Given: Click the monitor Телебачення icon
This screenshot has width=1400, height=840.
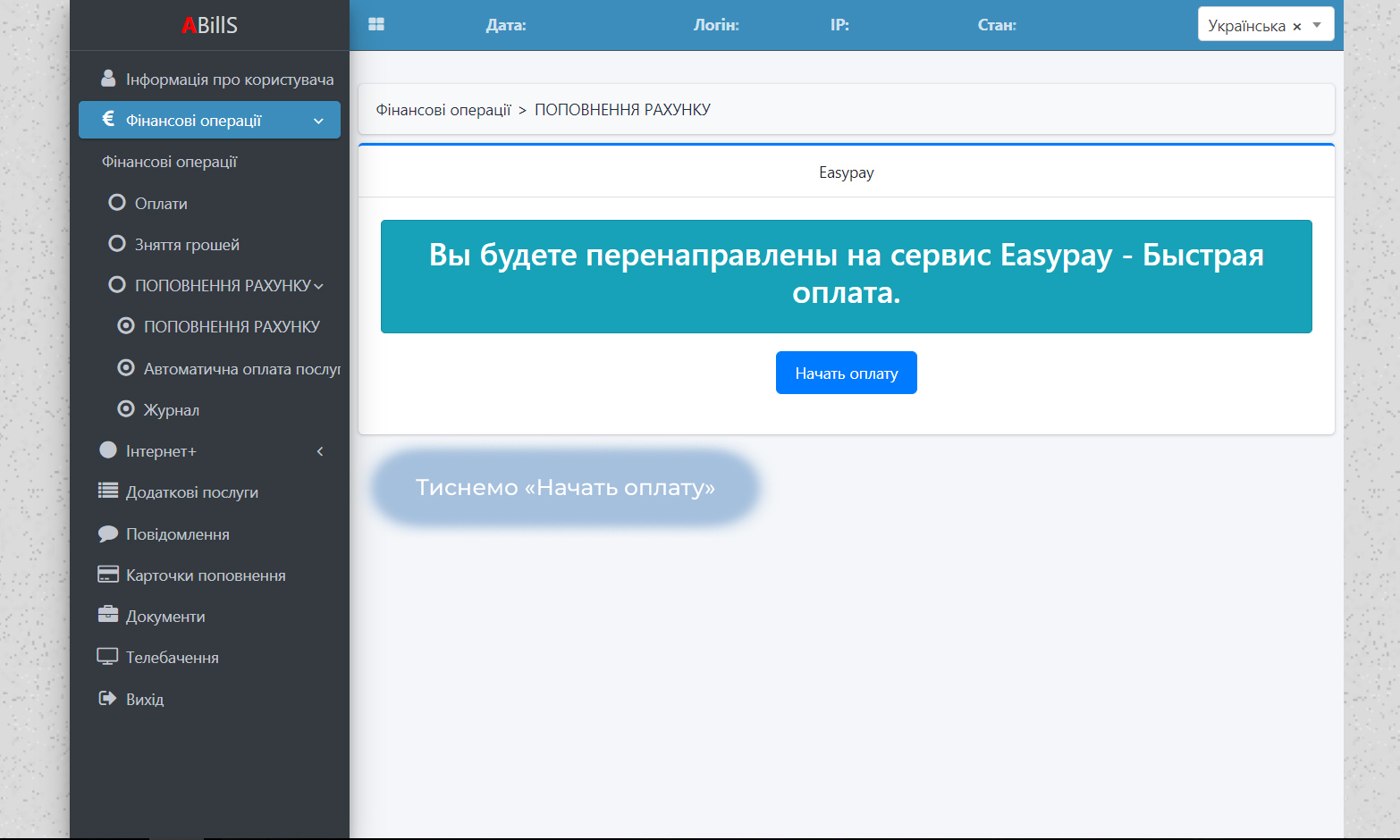Looking at the screenshot, I should 107,657.
